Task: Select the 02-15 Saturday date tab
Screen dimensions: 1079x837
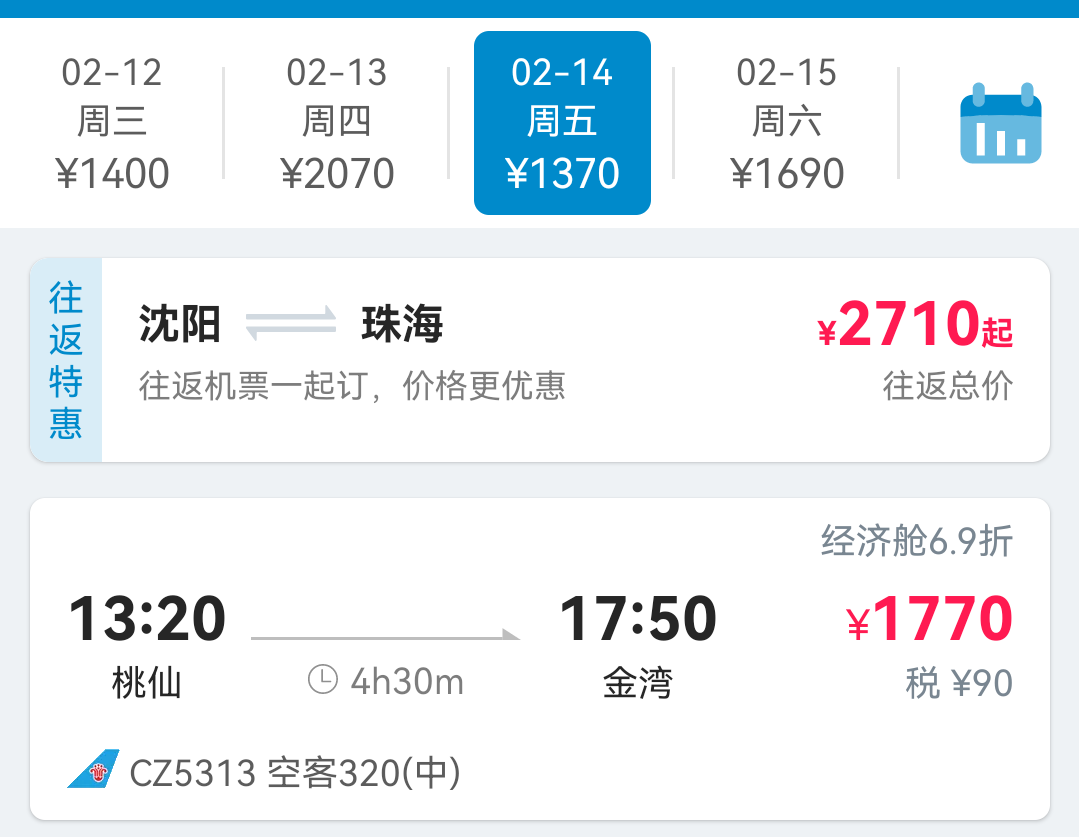Action: [x=787, y=123]
